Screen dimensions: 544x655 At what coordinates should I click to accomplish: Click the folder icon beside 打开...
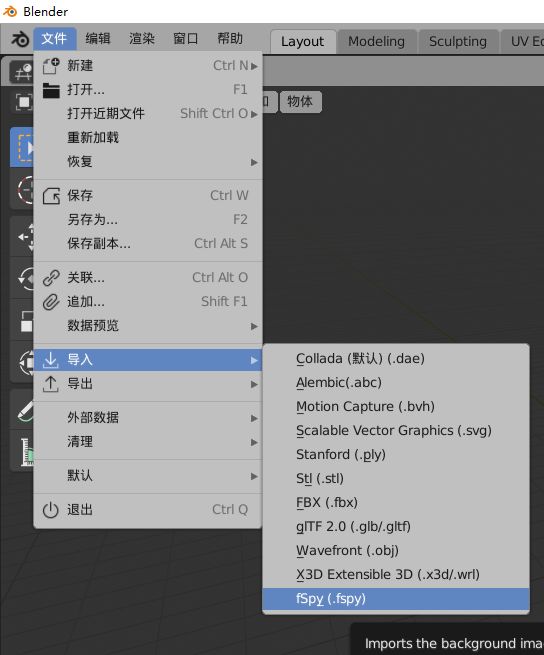[x=51, y=90]
